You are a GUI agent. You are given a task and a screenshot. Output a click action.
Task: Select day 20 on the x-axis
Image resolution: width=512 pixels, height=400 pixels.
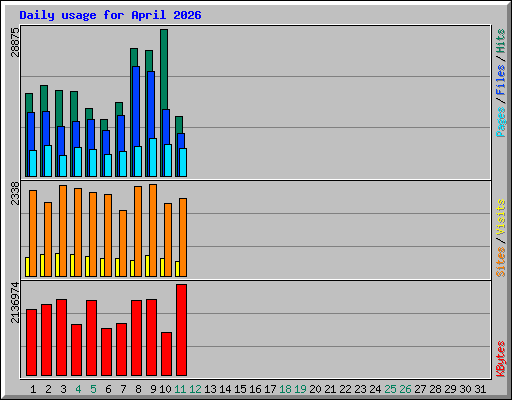point(315,389)
